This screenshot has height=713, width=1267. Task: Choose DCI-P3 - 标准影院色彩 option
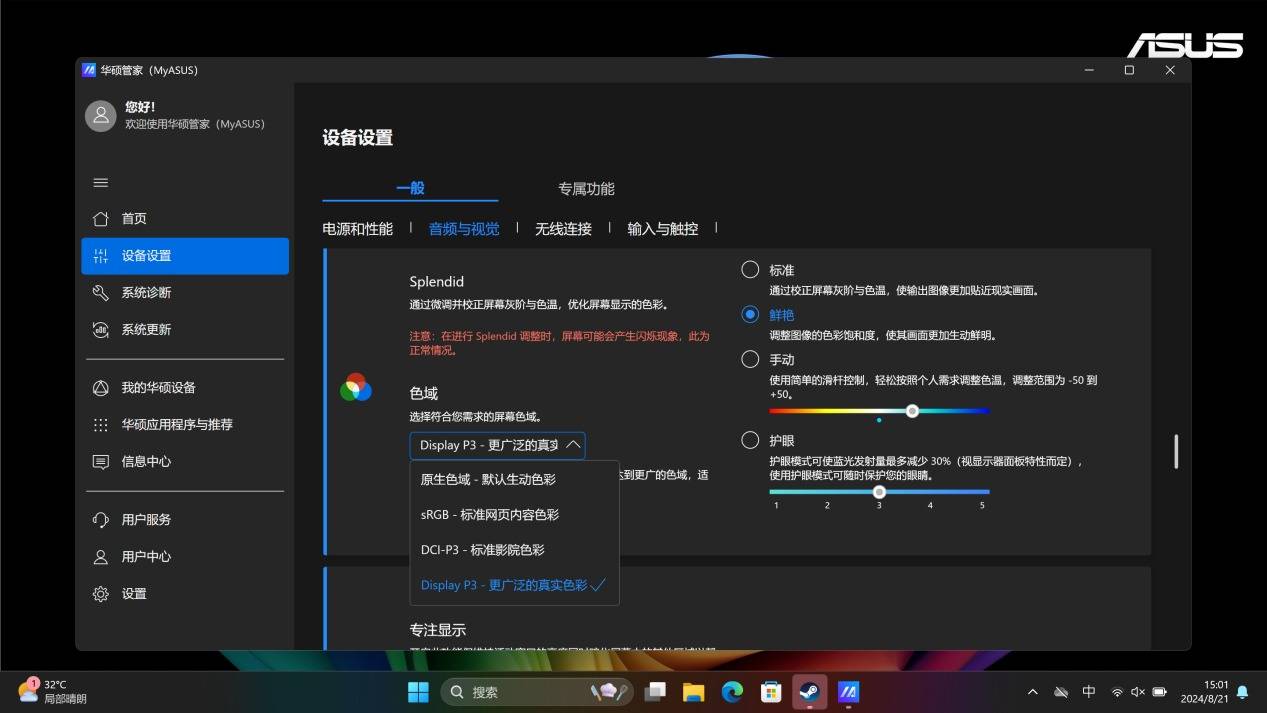[483, 550]
